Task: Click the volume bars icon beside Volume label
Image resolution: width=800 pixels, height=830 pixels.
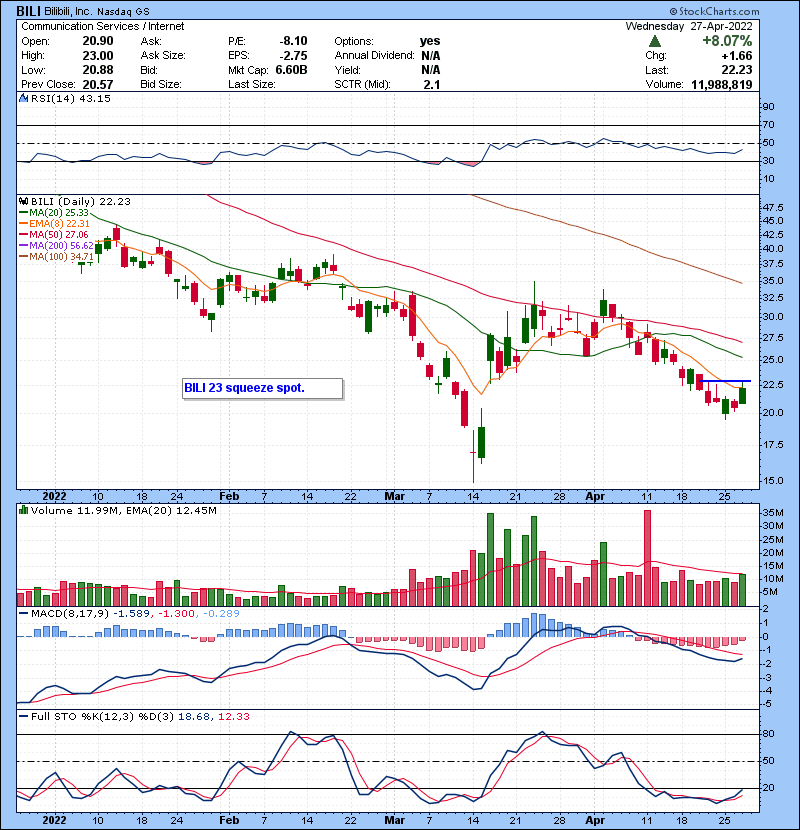Action: pos(23,510)
